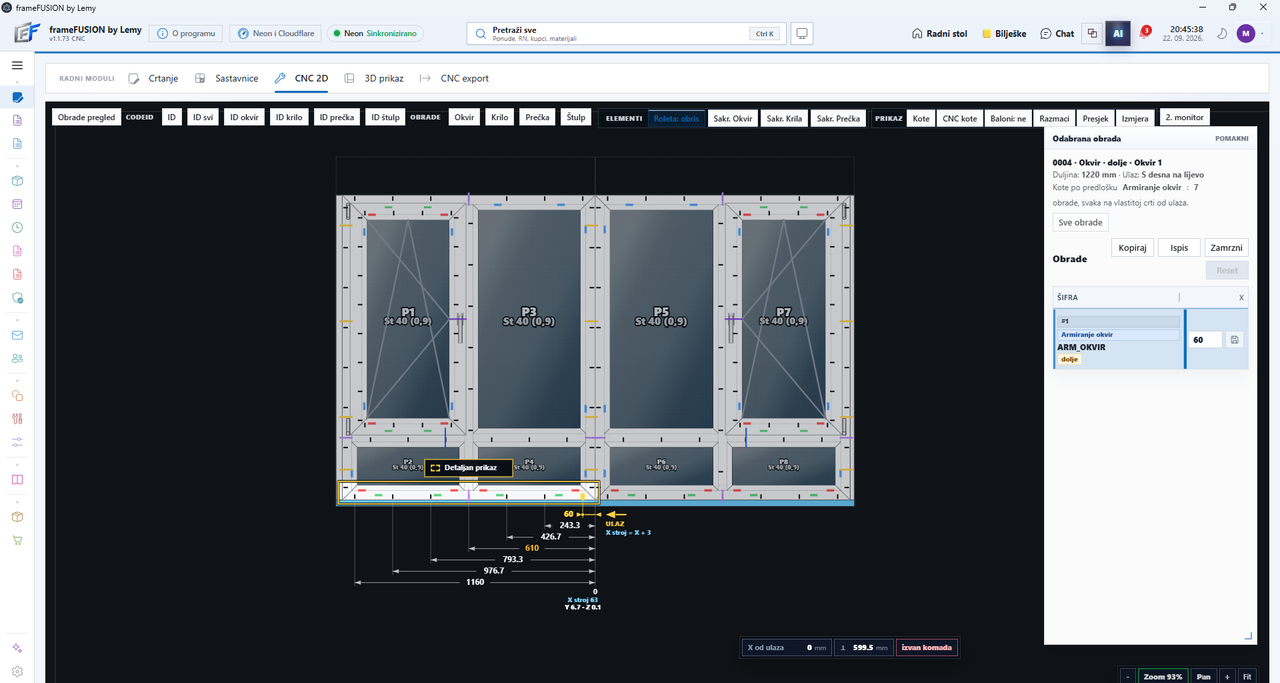Click the save icon next to value 60
Viewport: 1280px width, 683px height.
coord(1235,340)
